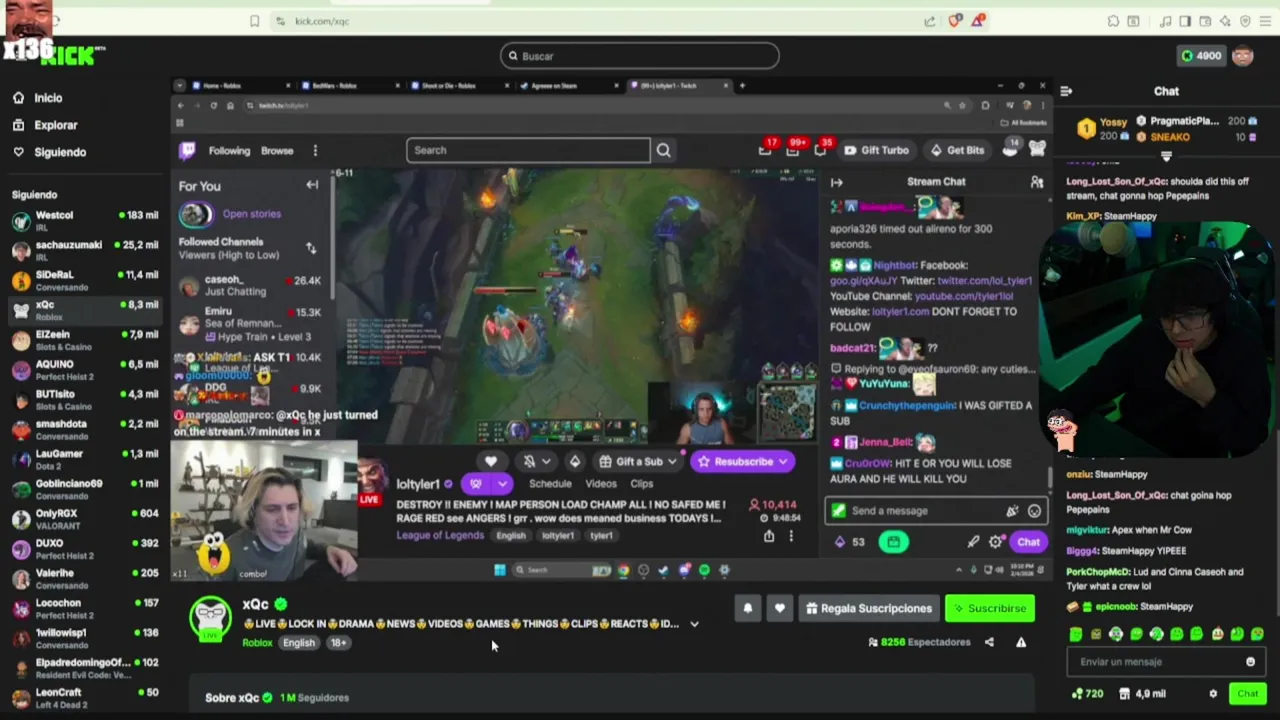
Task: Toggle the follow heart on loltyler1 stream
Action: point(491,461)
